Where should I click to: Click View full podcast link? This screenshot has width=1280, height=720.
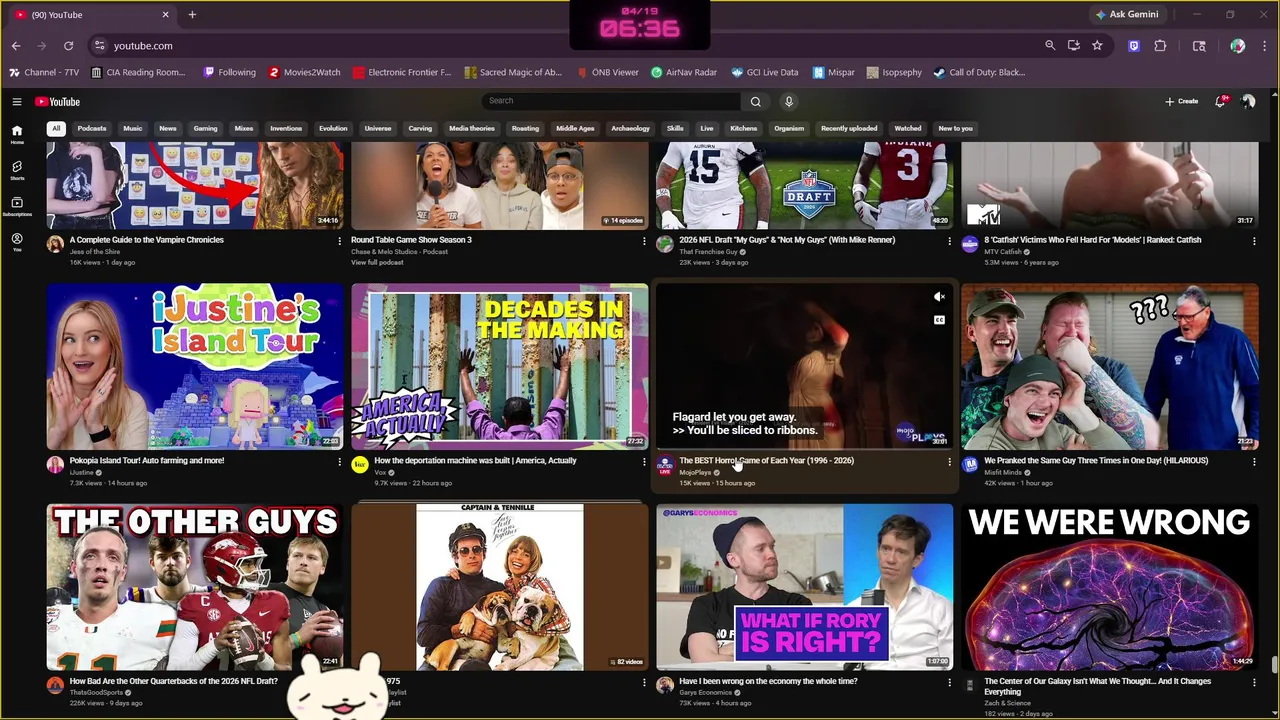[x=377, y=262]
